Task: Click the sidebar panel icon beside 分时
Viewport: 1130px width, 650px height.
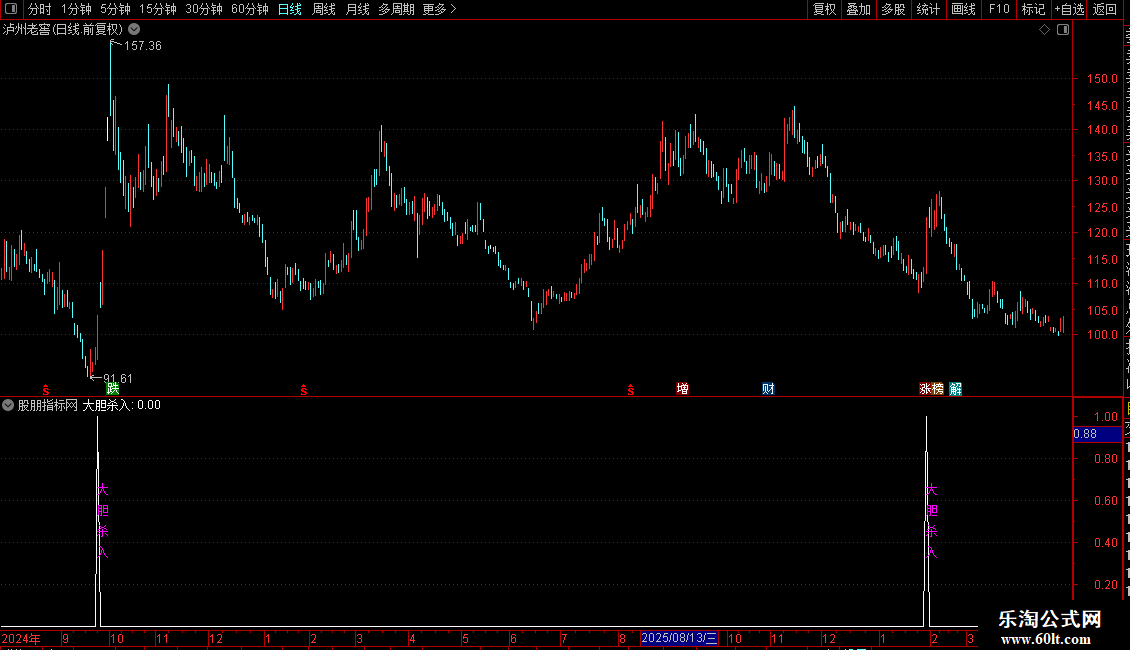Action: (11, 9)
